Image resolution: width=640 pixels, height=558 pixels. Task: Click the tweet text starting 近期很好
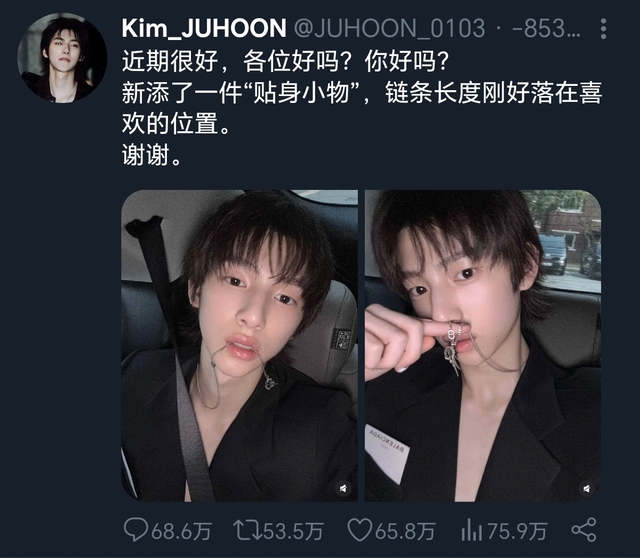point(286,62)
